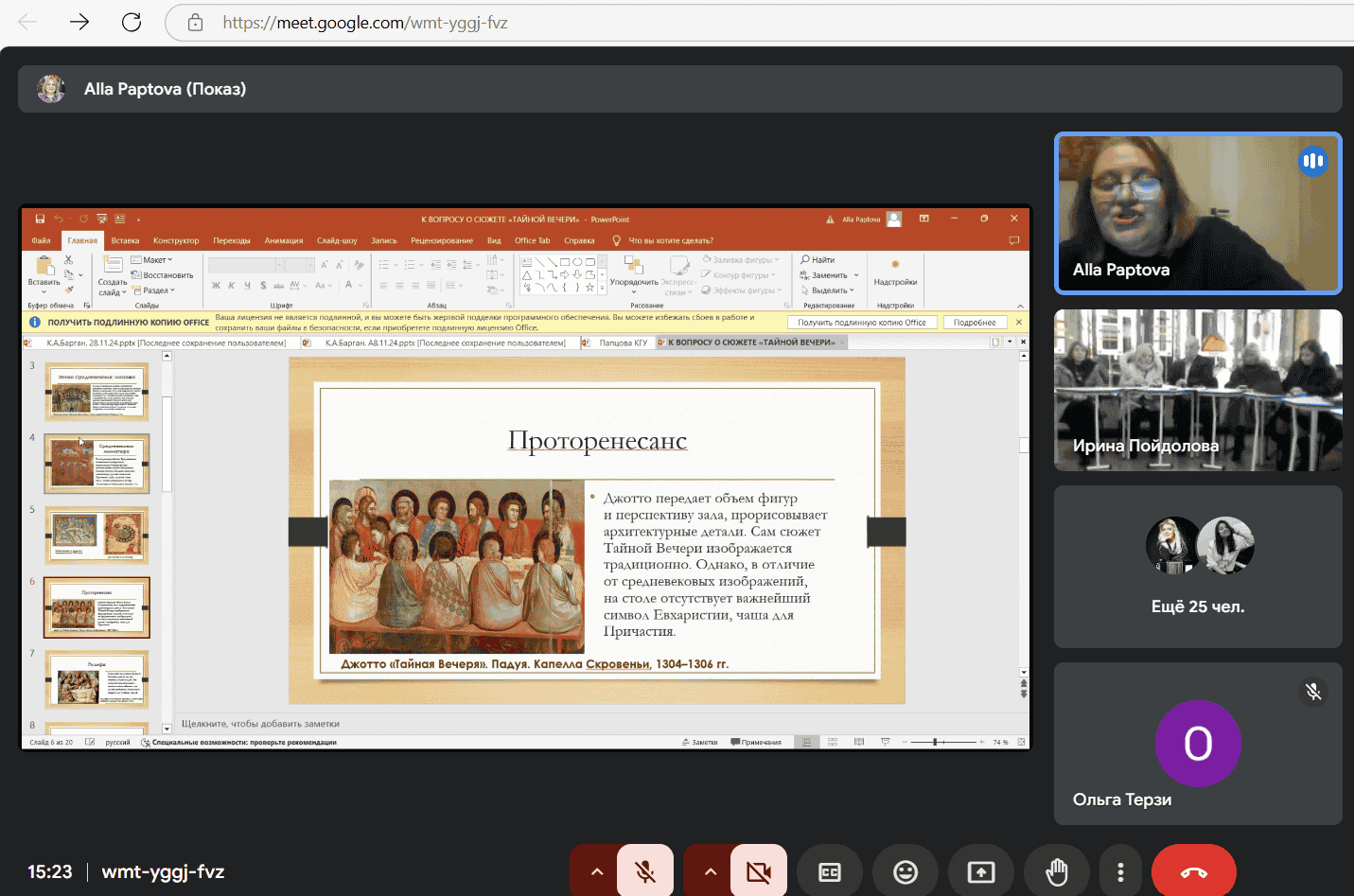Image resolution: width=1354 pixels, height=896 pixels.
Task: Select Ольга Терзи's participant tile
Action: [1198, 744]
